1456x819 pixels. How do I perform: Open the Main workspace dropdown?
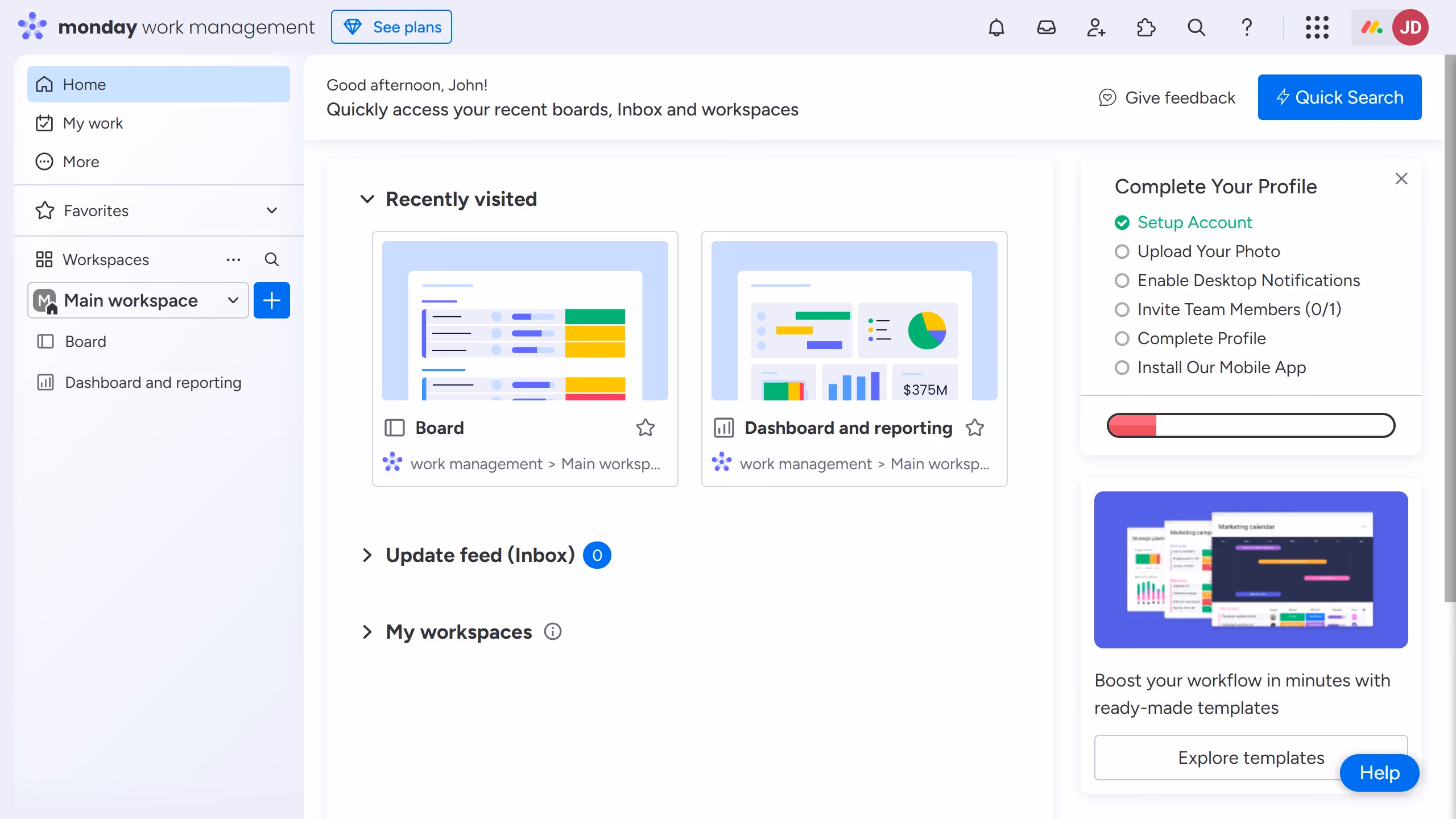tap(138, 300)
